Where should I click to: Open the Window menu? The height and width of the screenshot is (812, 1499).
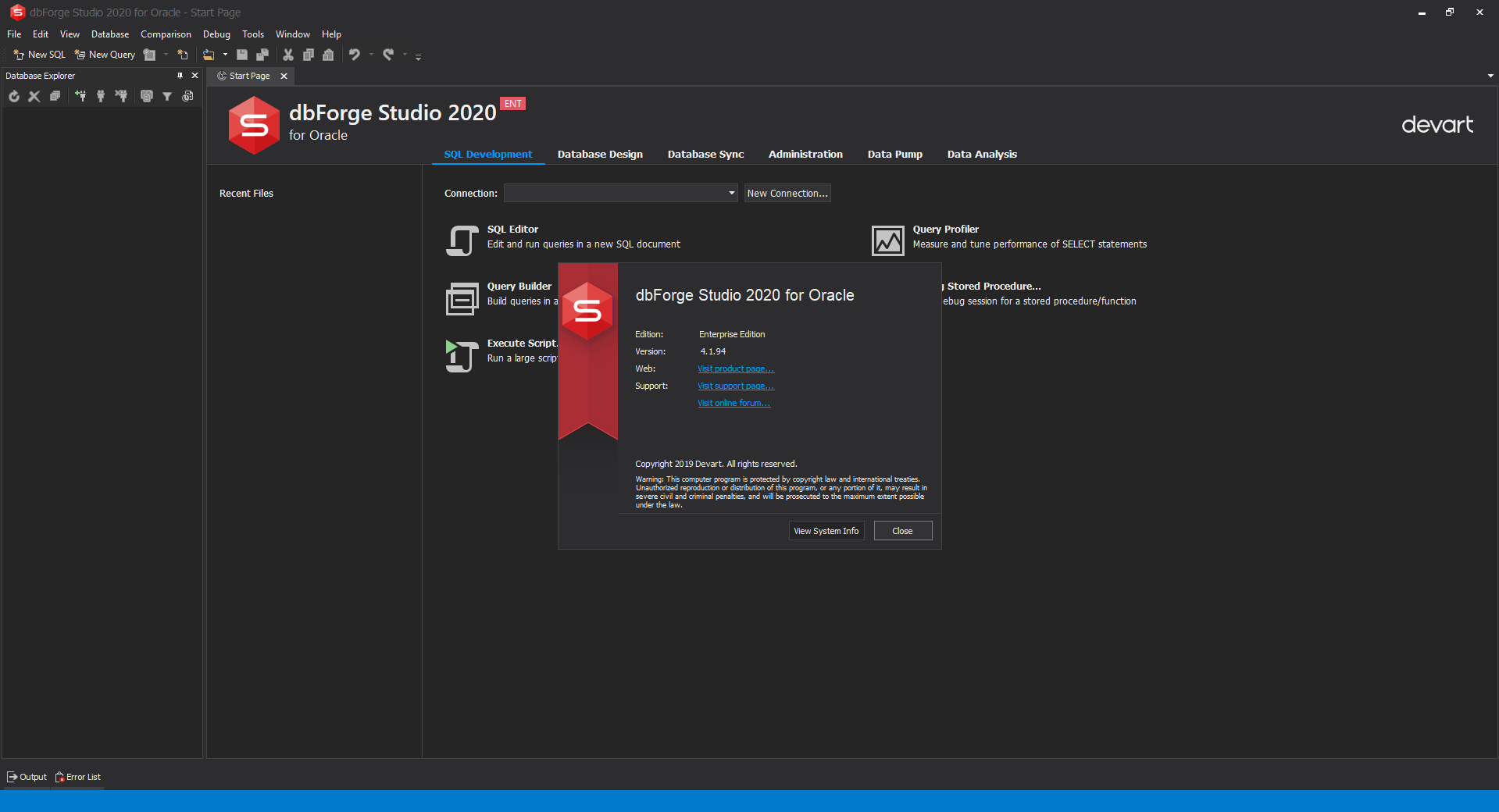[293, 34]
